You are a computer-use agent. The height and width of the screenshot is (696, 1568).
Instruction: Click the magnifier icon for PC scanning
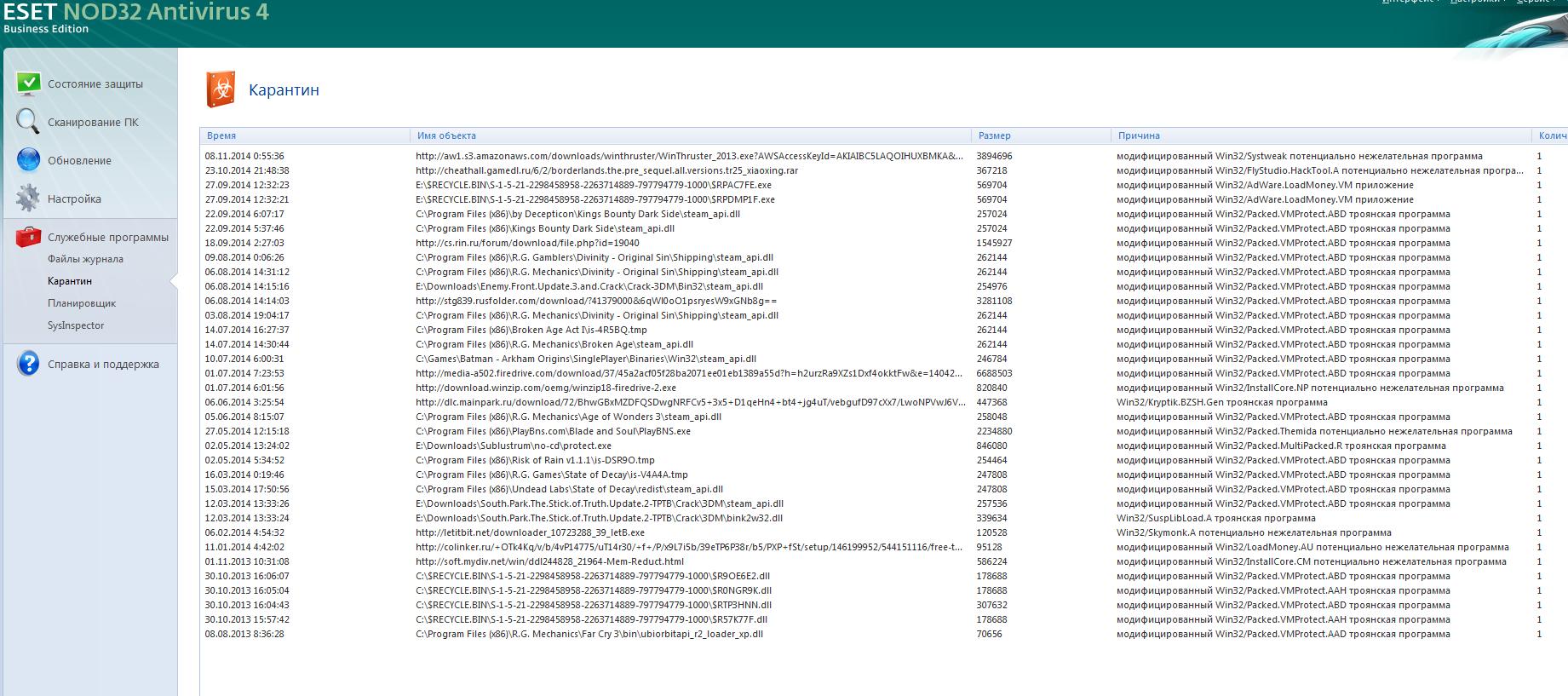tap(28, 122)
